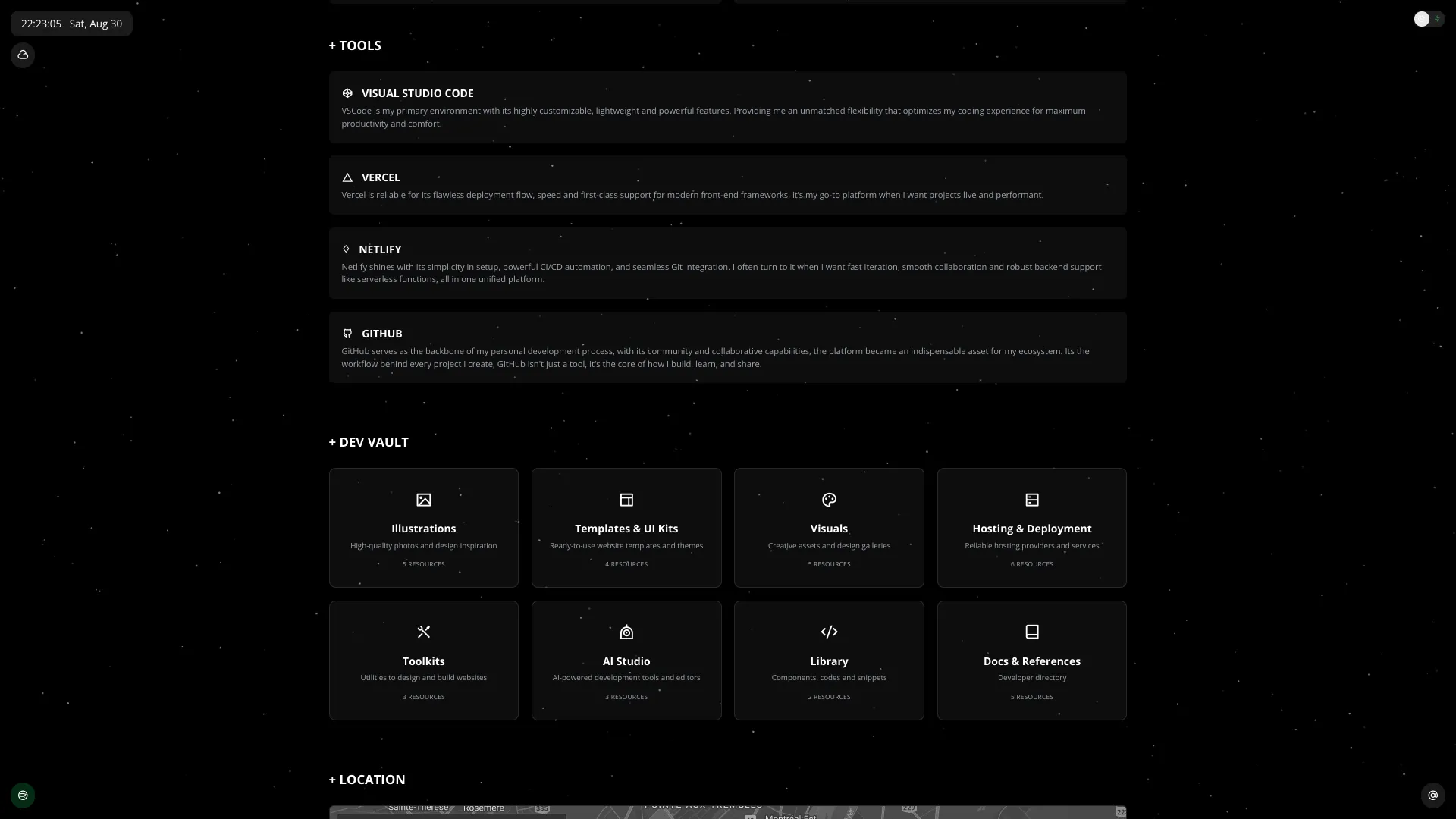Screen dimensions: 1456x819
Task: Select the GITHUB heading
Action: coord(382,334)
